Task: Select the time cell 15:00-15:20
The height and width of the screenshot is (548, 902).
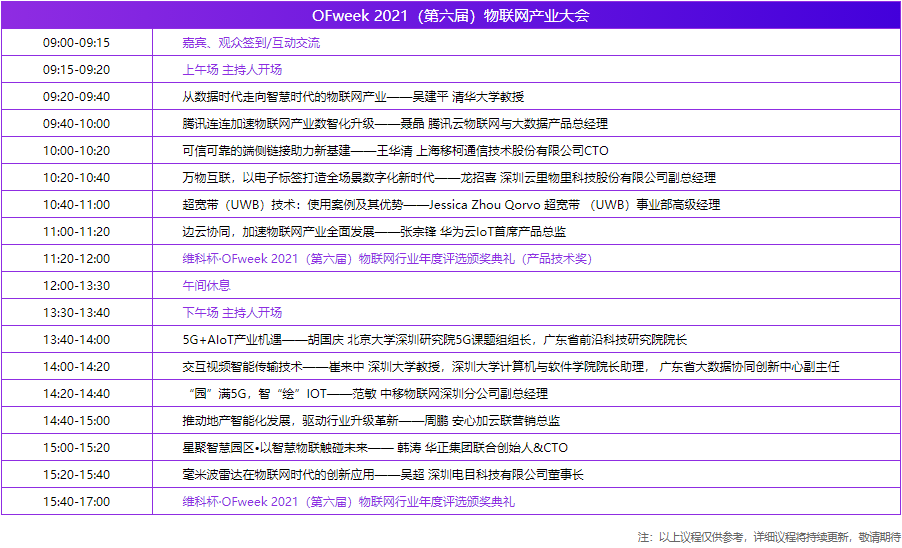Action: point(77,448)
